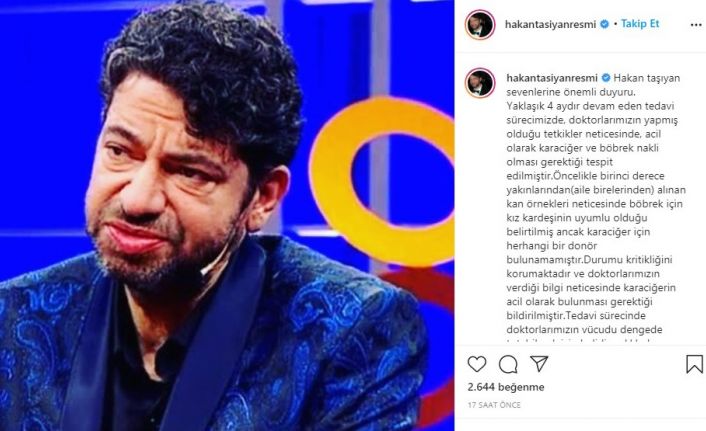706x431 pixels.
Task: Like the post with the heart icon
Action: (477, 364)
